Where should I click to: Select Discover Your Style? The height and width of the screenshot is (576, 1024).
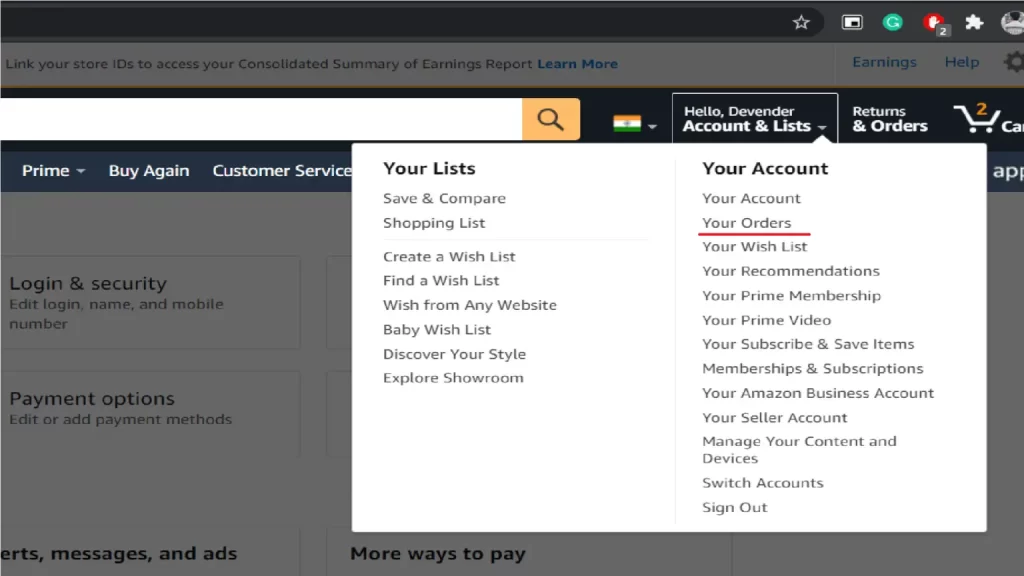click(x=454, y=354)
